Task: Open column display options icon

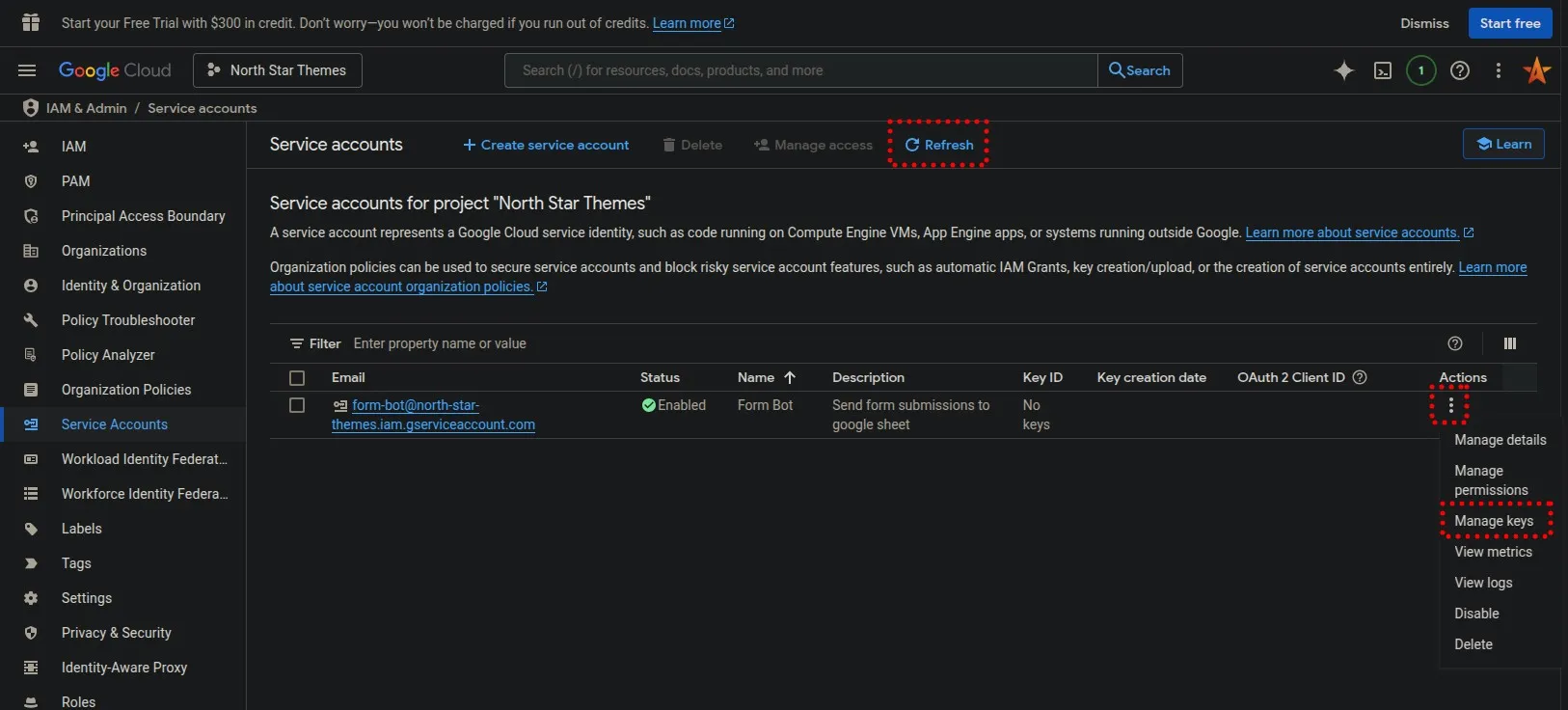Action: 1510,343
